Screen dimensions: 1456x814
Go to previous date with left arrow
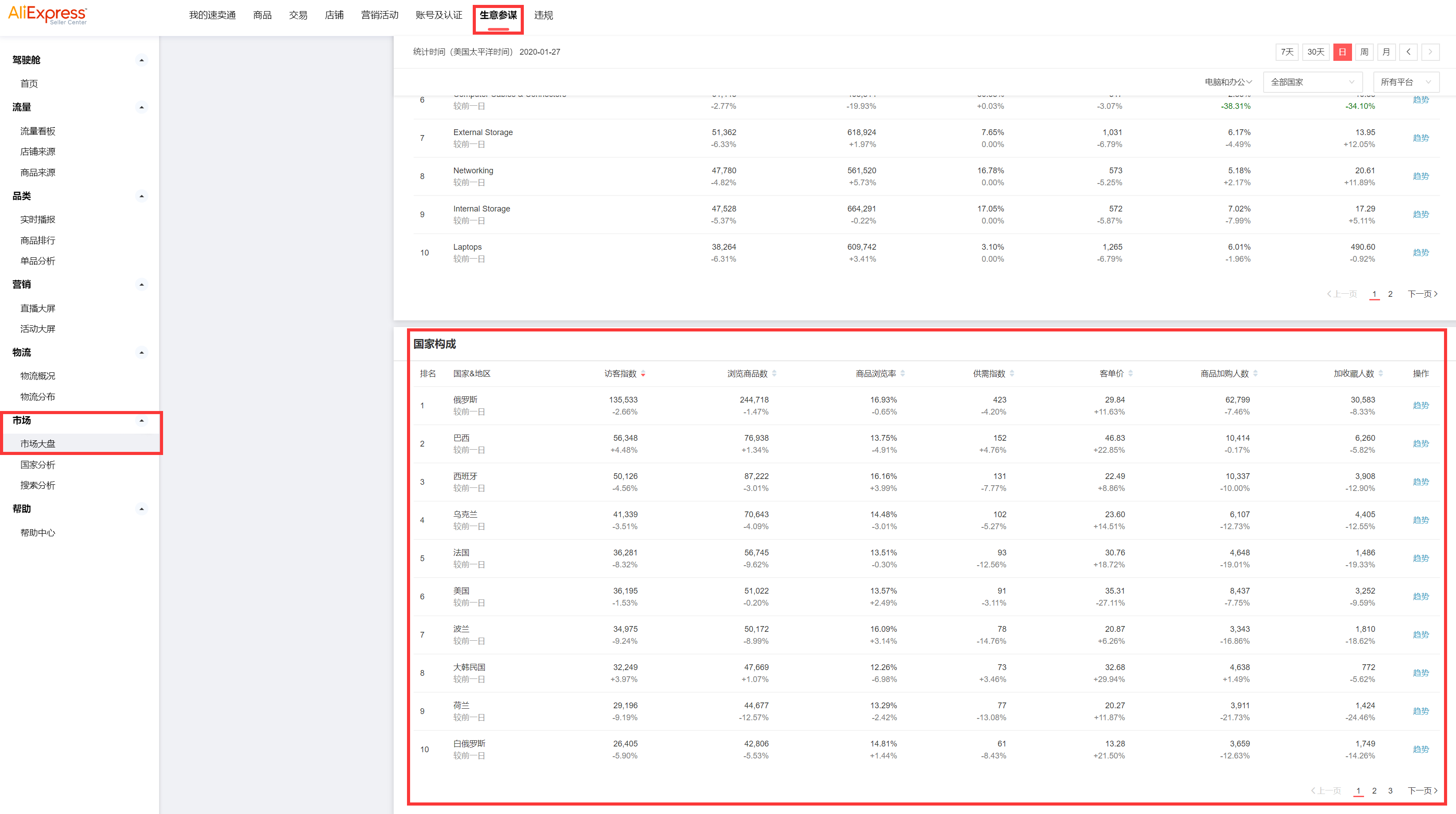tap(1408, 52)
